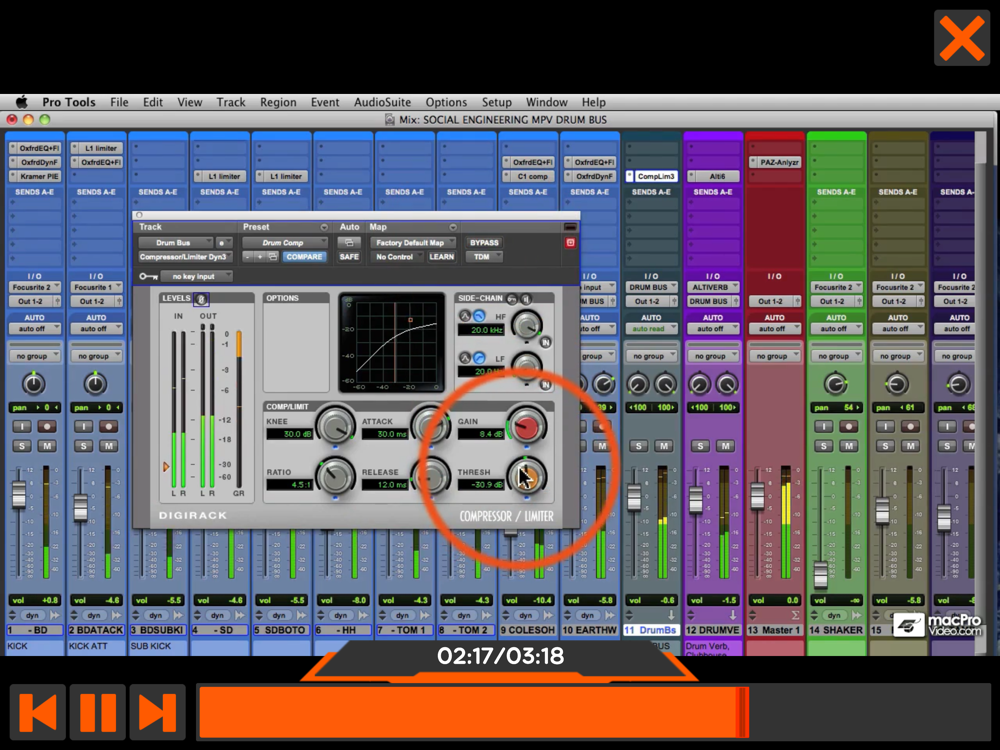Open the Window menu
The image size is (1000, 750).
[x=547, y=102]
